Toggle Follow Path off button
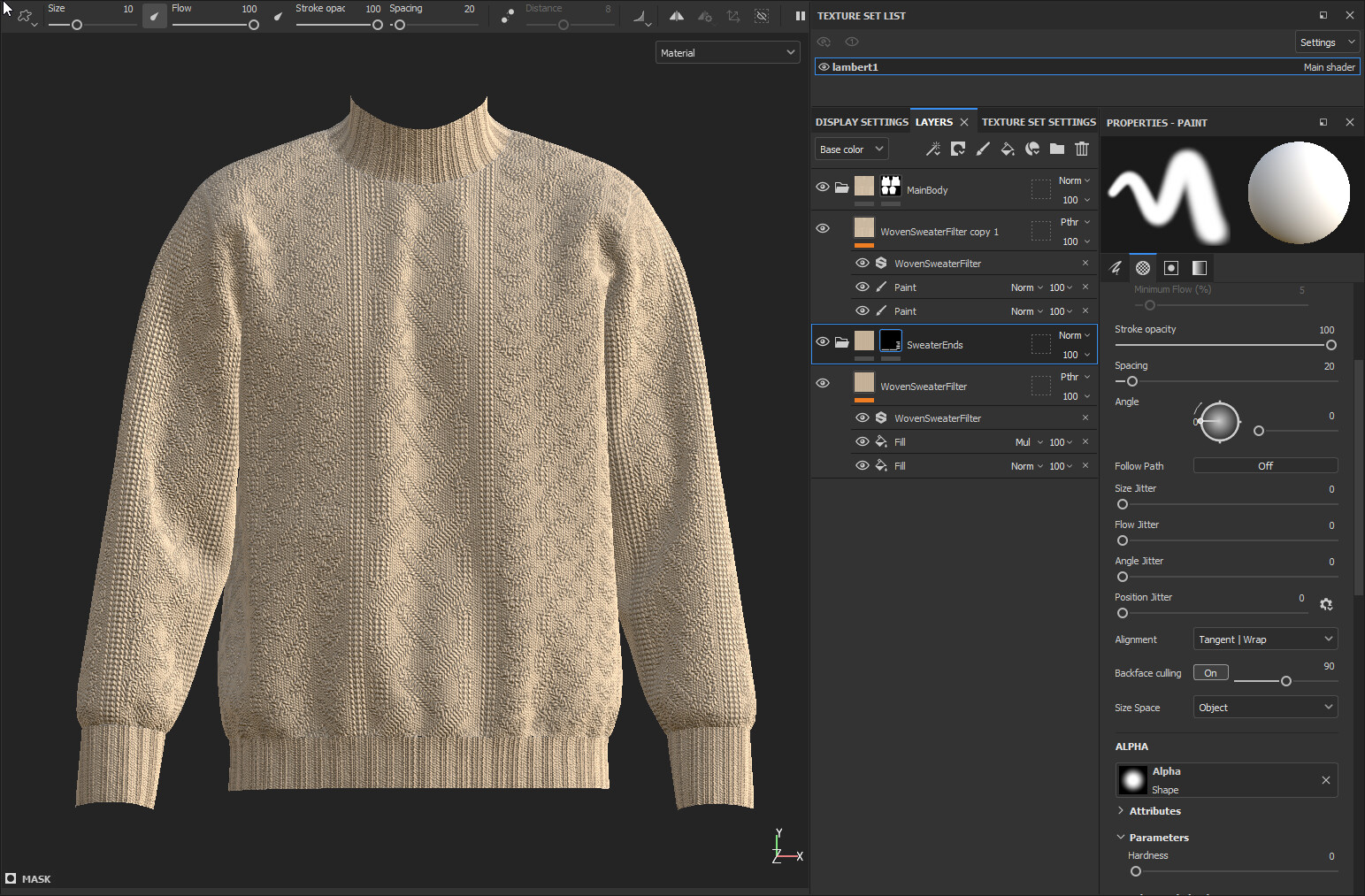The width and height of the screenshot is (1365, 896). [x=1264, y=464]
